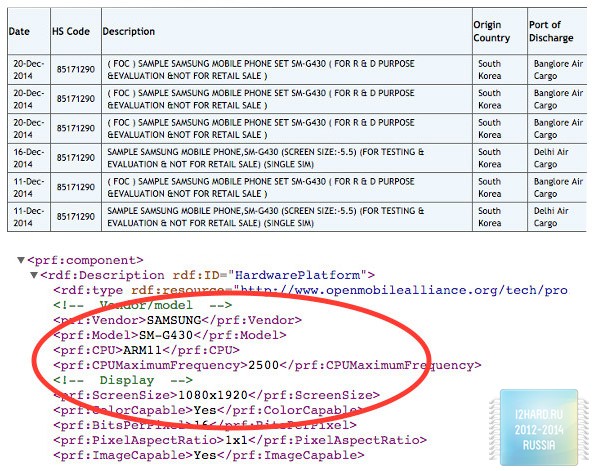This screenshot has width=594, height=471.
Task: Open the openmobilealliance.org resource URL
Action: coord(404,290)
